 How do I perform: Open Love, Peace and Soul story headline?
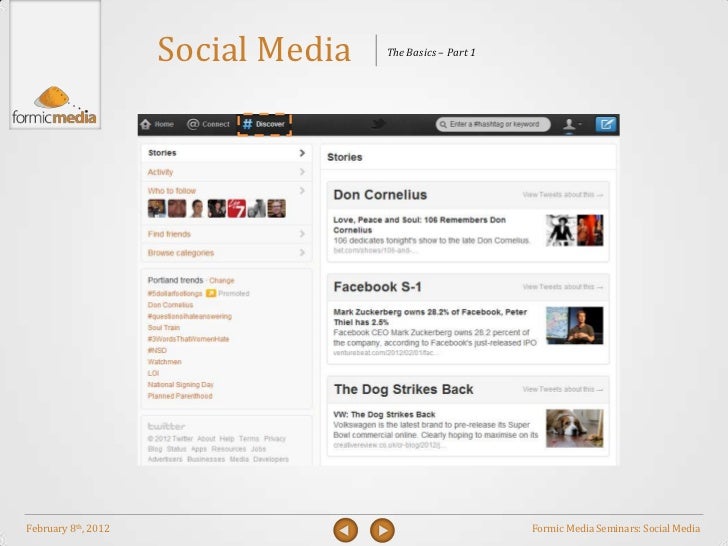point(419,225)
